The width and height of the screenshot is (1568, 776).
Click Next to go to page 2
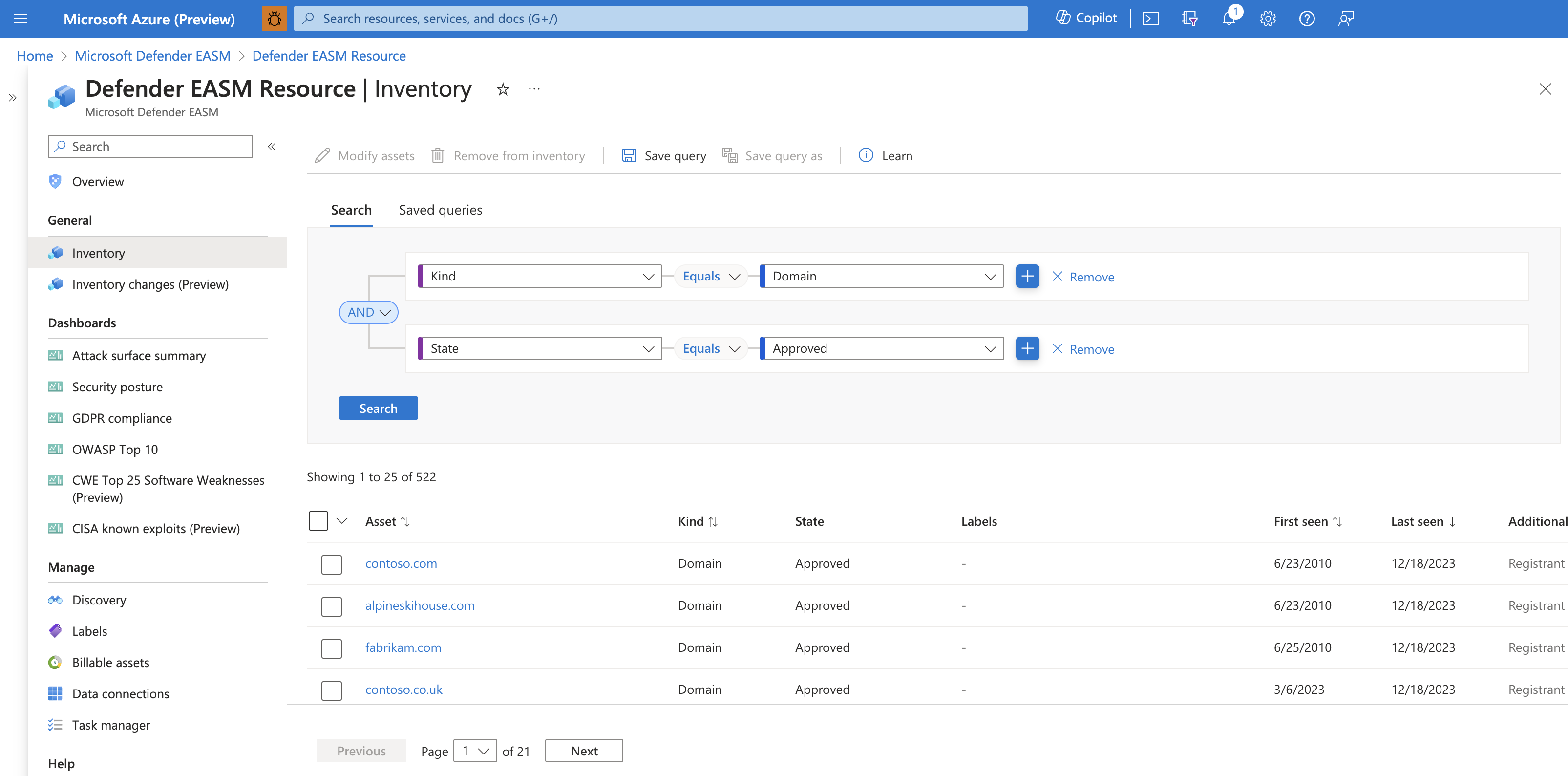[584, 750]
